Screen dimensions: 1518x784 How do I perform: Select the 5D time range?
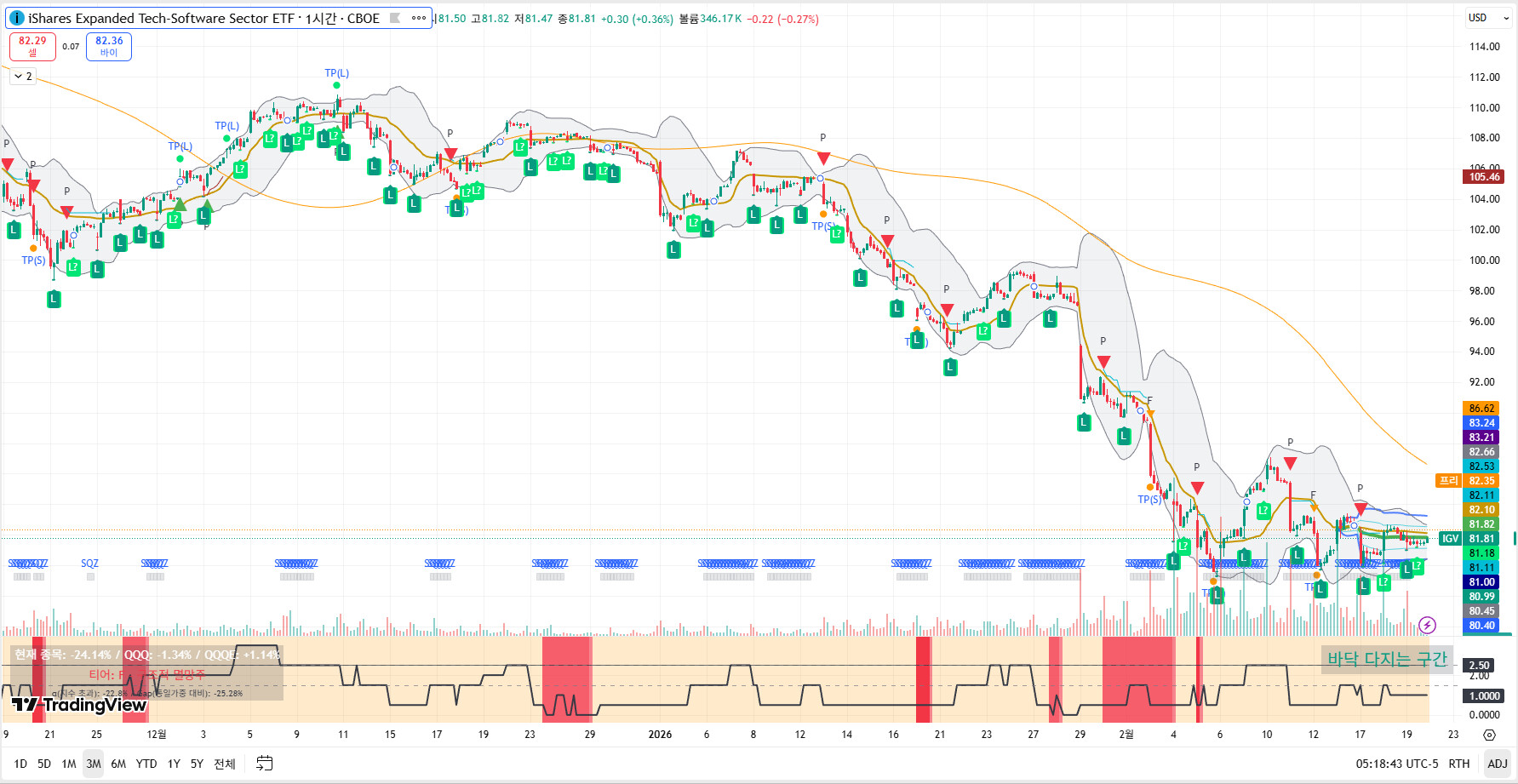tap(44, 764)
